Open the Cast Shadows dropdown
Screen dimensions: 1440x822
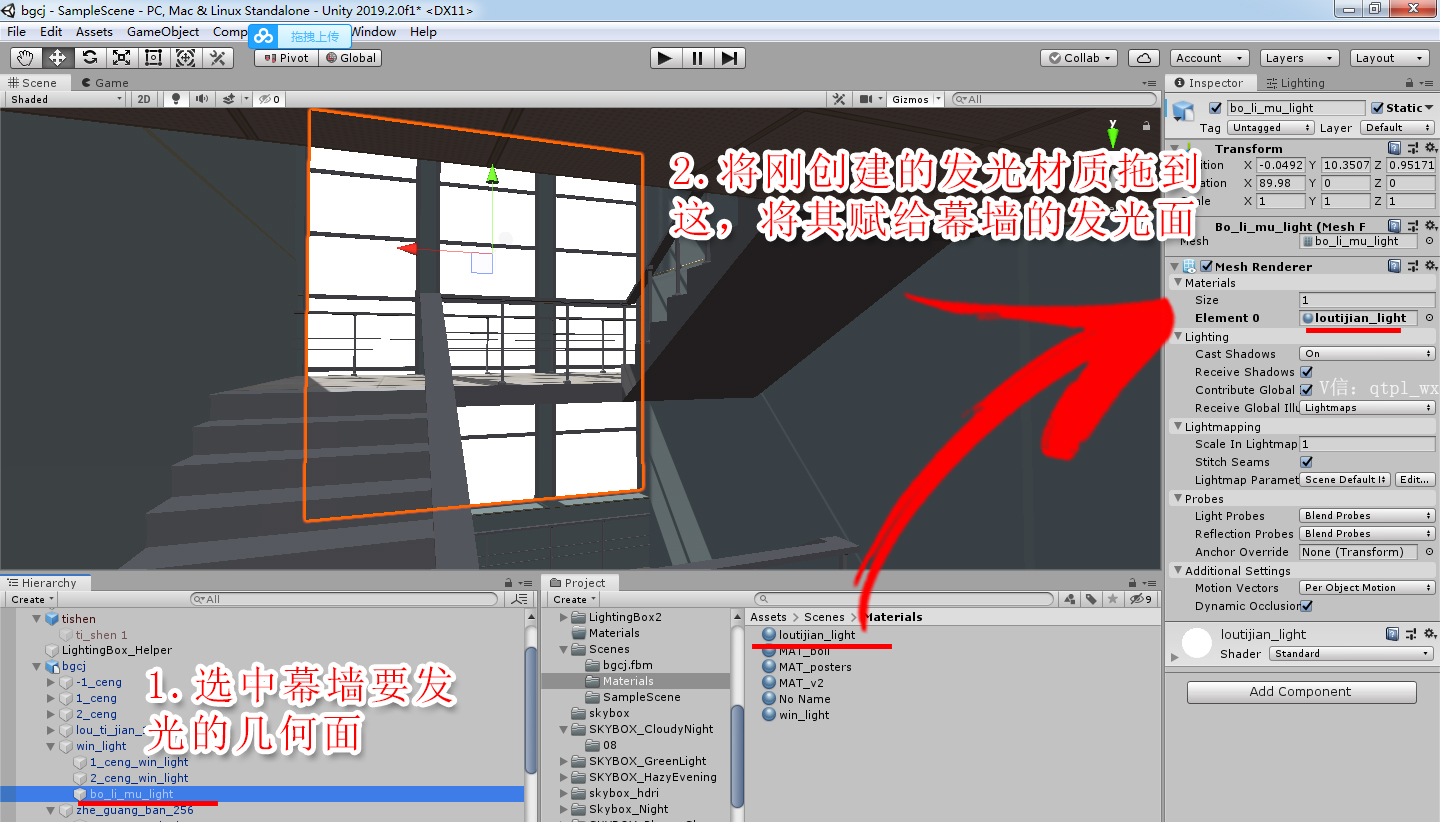click(1367, 353)
